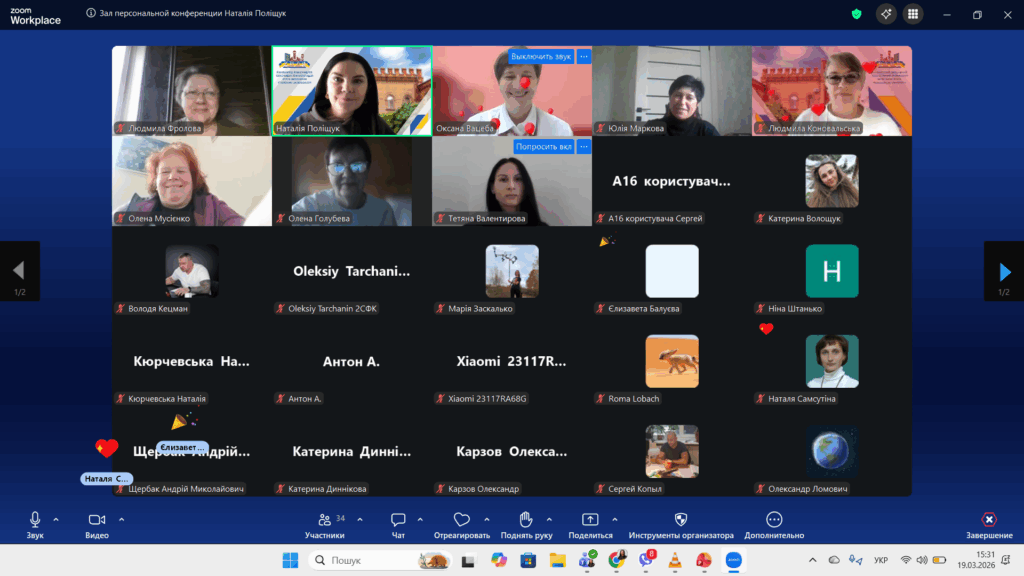Image resolution: width=1024 pixels, height=576 pixels.
Task: Go to next gallery page with right arrow
Action: (x=1004, y=271)
